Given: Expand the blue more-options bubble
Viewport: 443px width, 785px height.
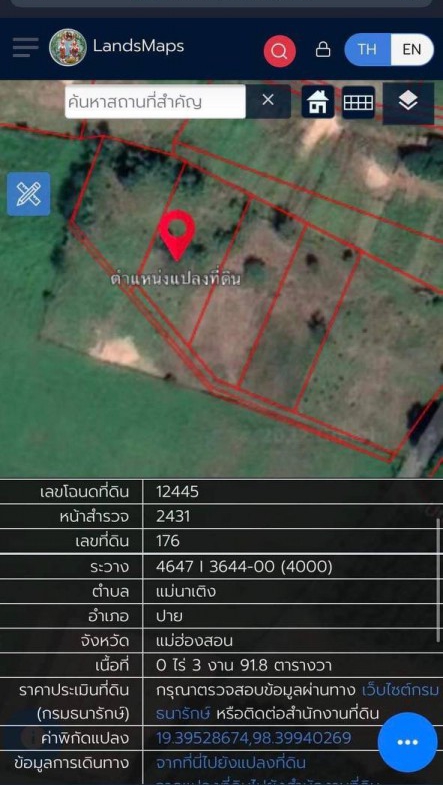Looking at the screenshot, I should click(x=407, y=742).
